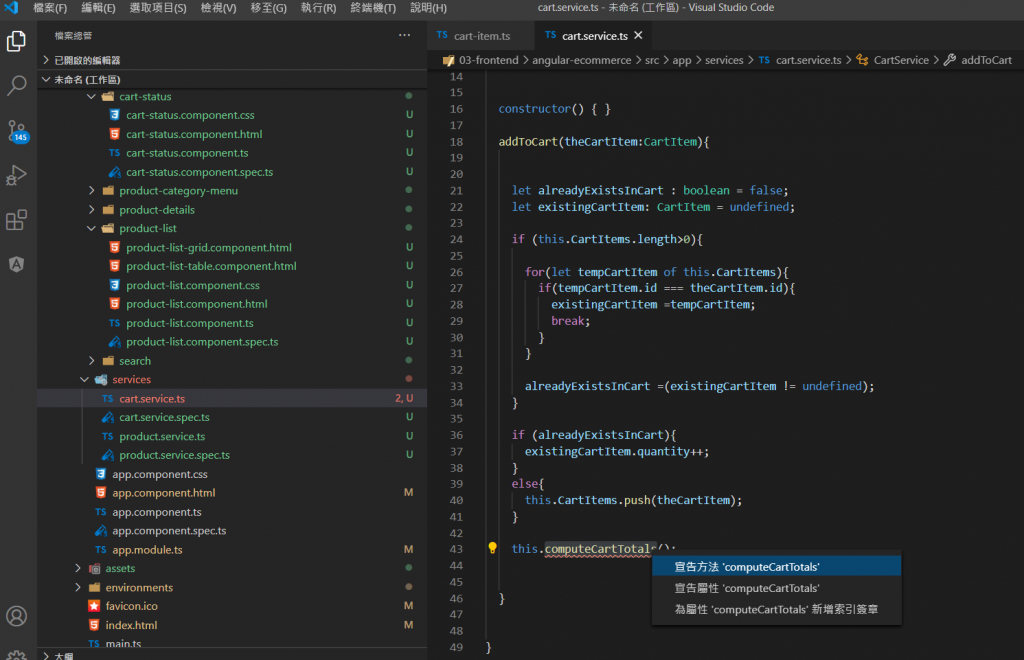Close the cart.service.ts editor tab
Image resolution: width=1024 pixels, height=660 pixels.
(x=638, y=36)
